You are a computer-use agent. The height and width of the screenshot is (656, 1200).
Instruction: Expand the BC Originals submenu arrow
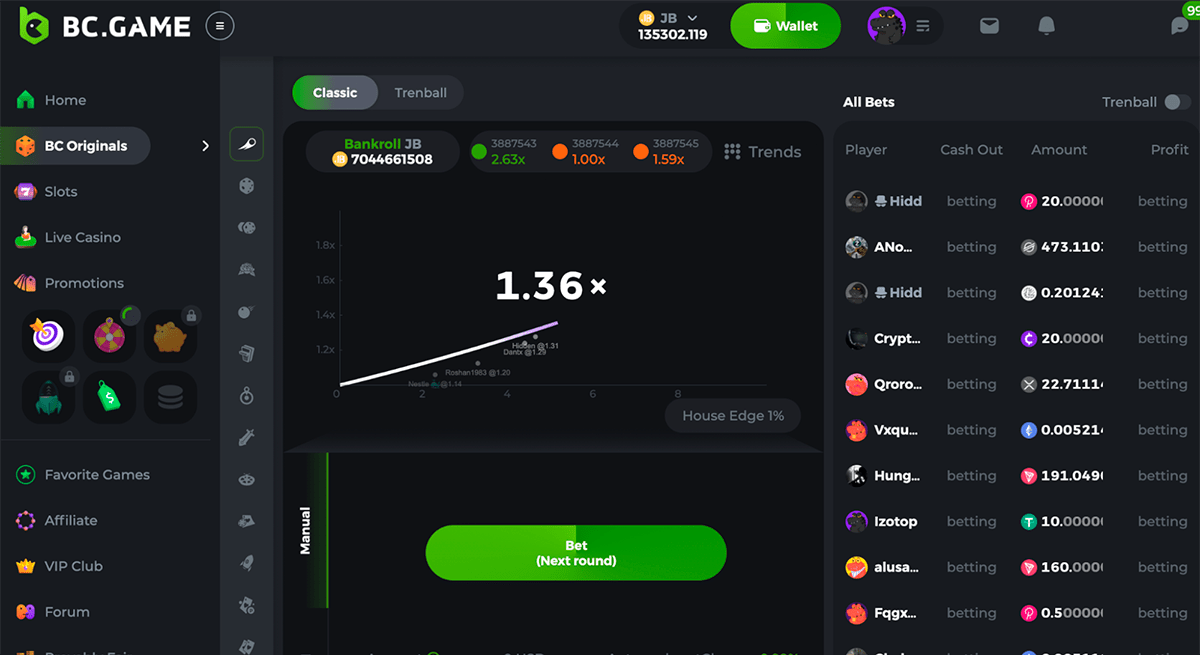pos(206,146)
